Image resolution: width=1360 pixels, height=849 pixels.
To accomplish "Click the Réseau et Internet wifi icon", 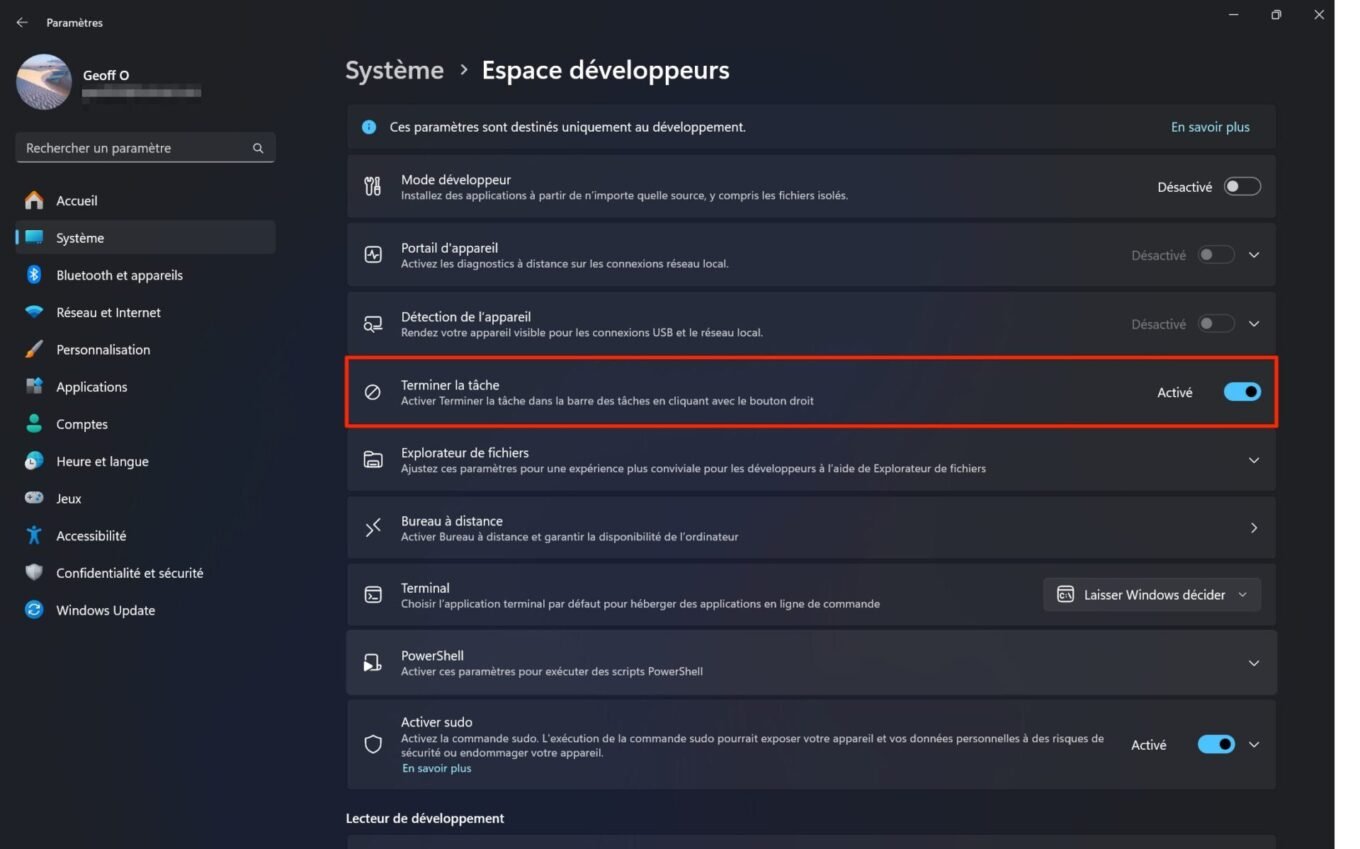I will (x=34, y=312).
